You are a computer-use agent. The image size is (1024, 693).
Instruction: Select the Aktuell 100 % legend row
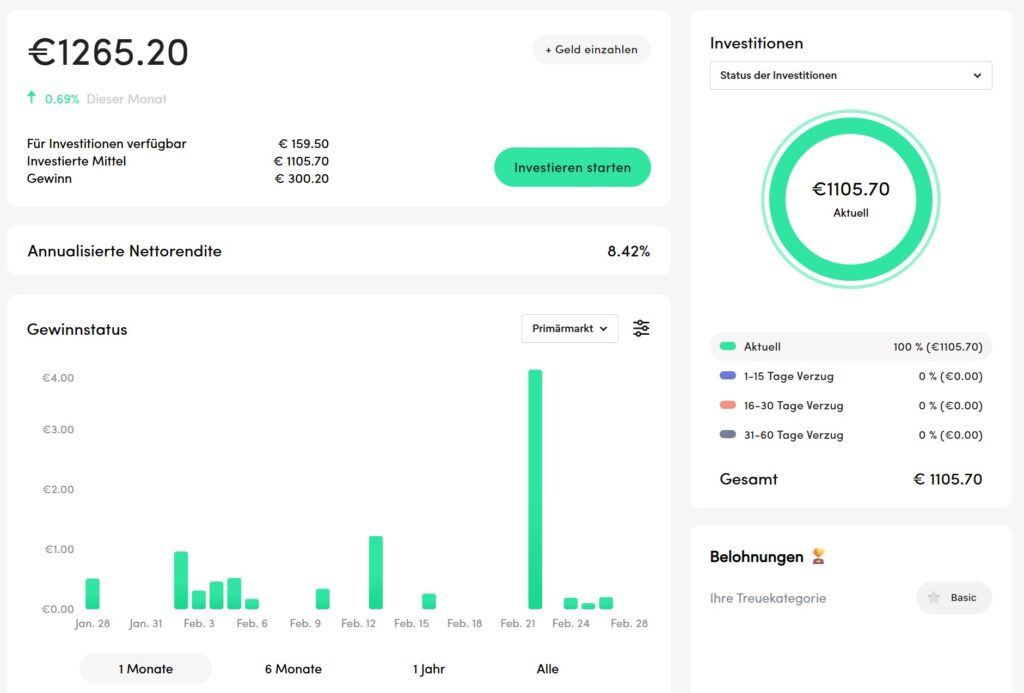(850, 347)
